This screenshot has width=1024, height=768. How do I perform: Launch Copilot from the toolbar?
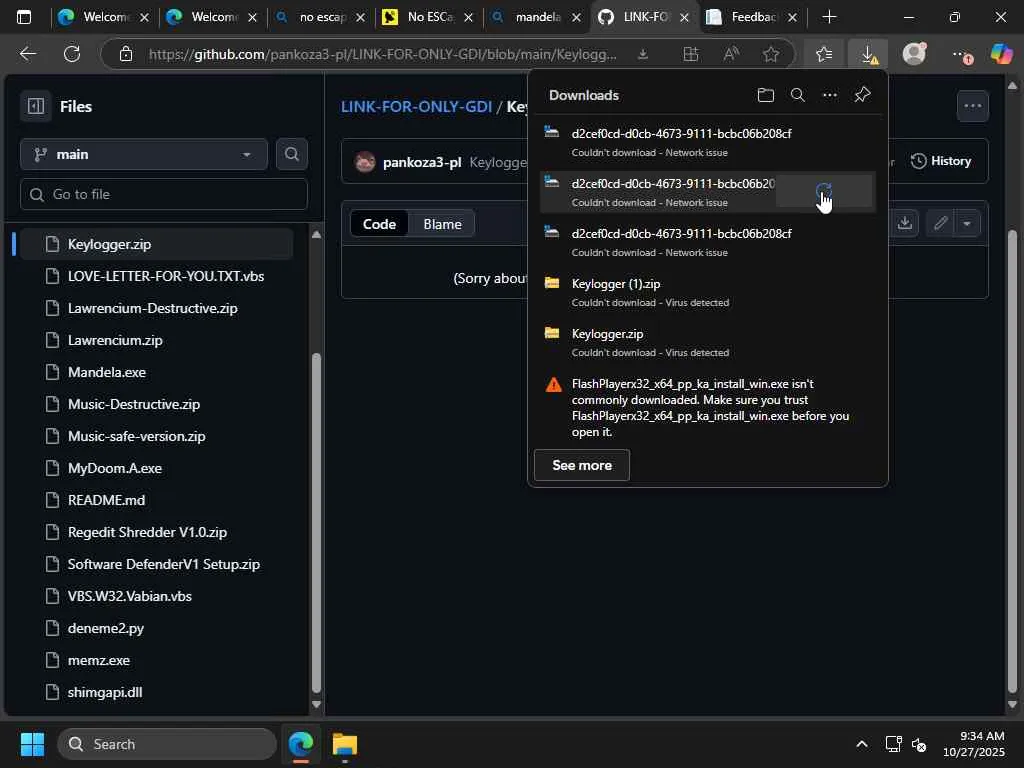pyautogui.click(x=1001, y=54)
